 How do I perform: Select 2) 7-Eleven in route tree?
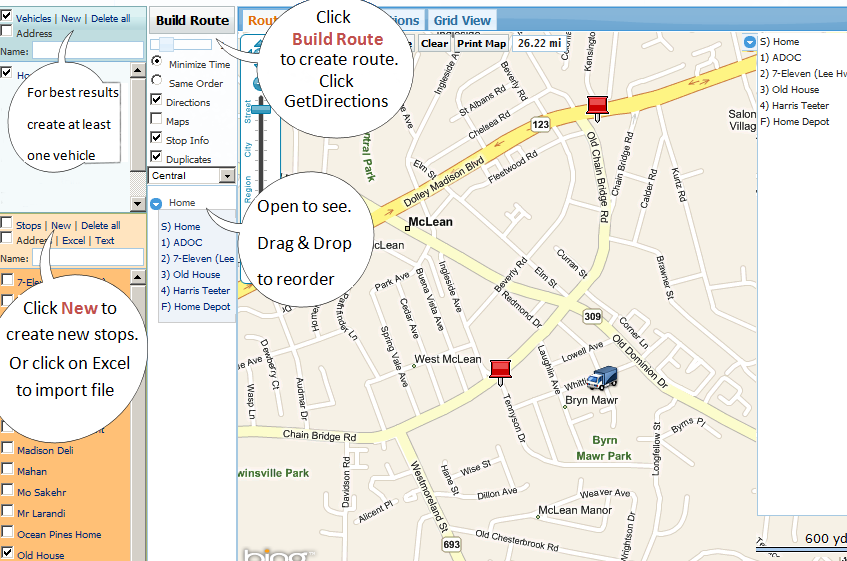197,259
